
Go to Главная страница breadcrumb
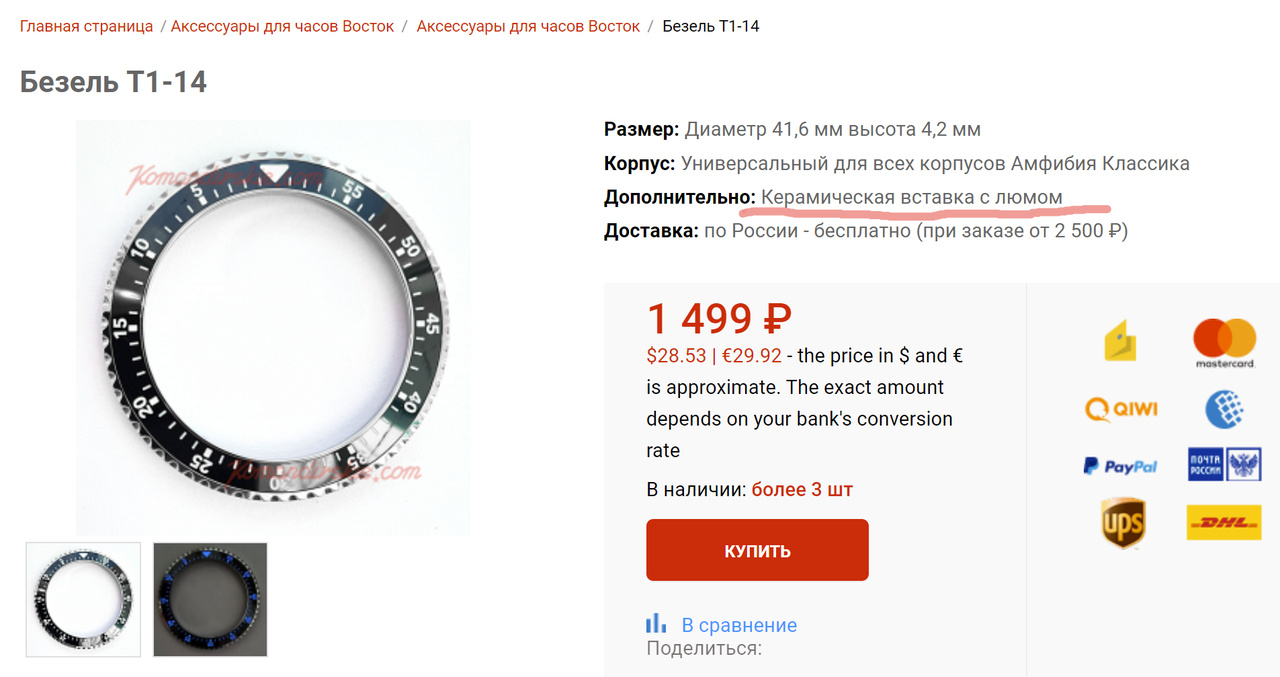(x=86, y=26)
